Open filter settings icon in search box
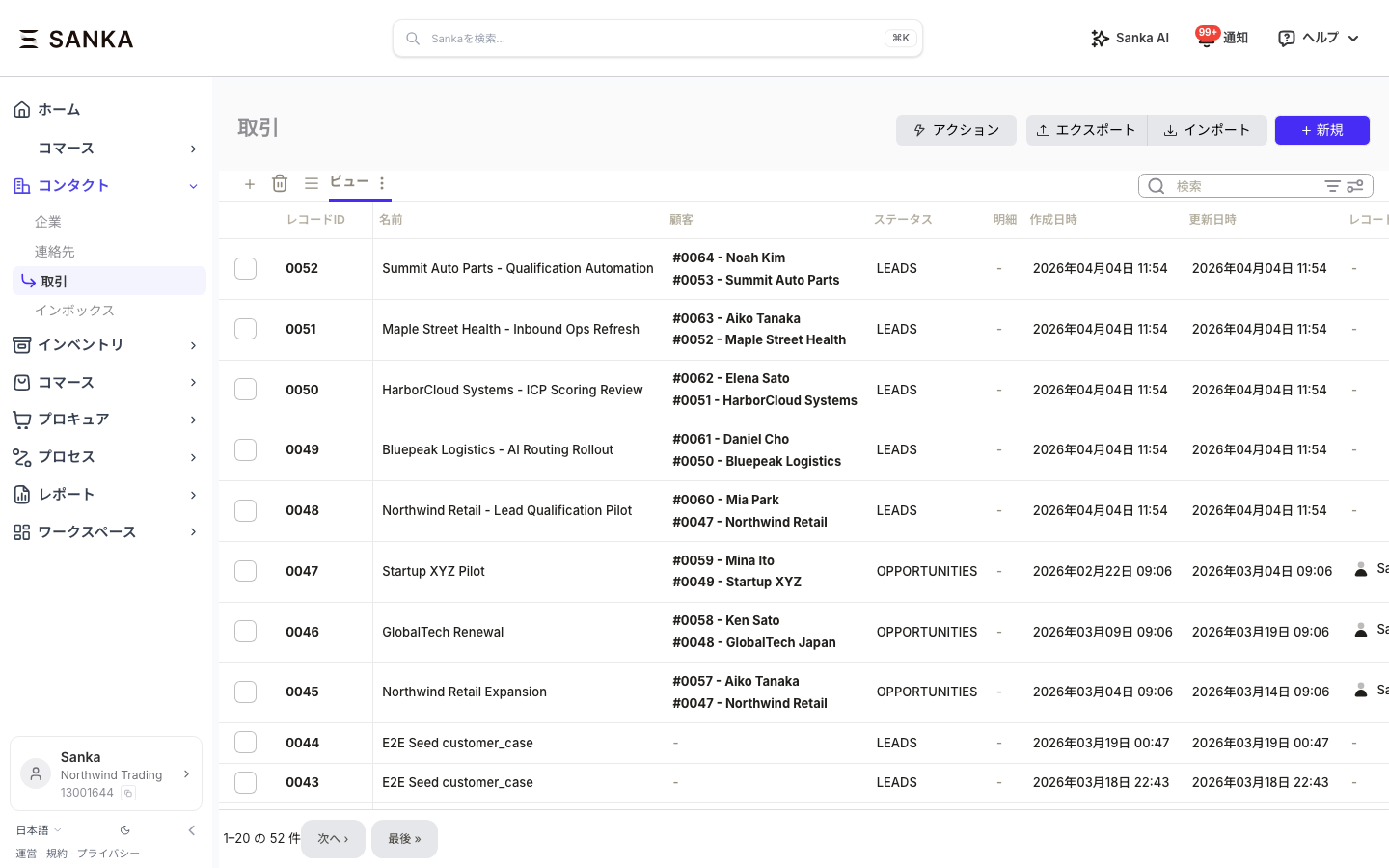The image size is (1389, 868). coord(1355,186)
